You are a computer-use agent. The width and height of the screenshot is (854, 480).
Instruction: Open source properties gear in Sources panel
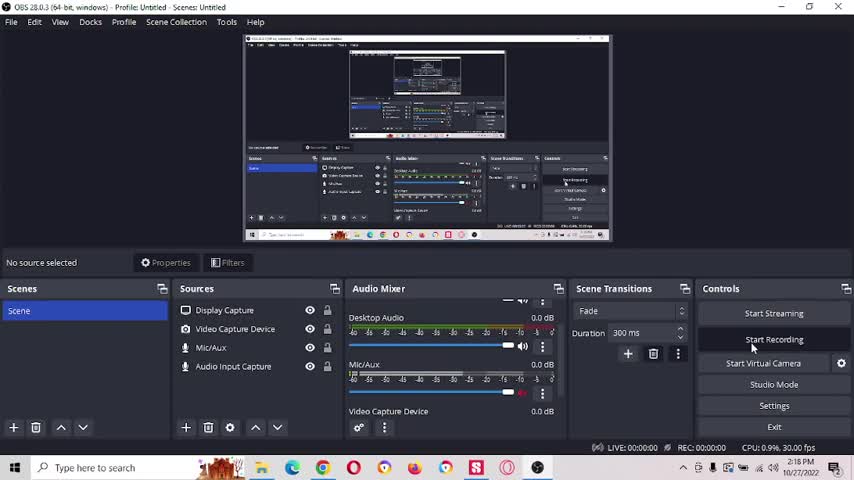tap(230, 428)
